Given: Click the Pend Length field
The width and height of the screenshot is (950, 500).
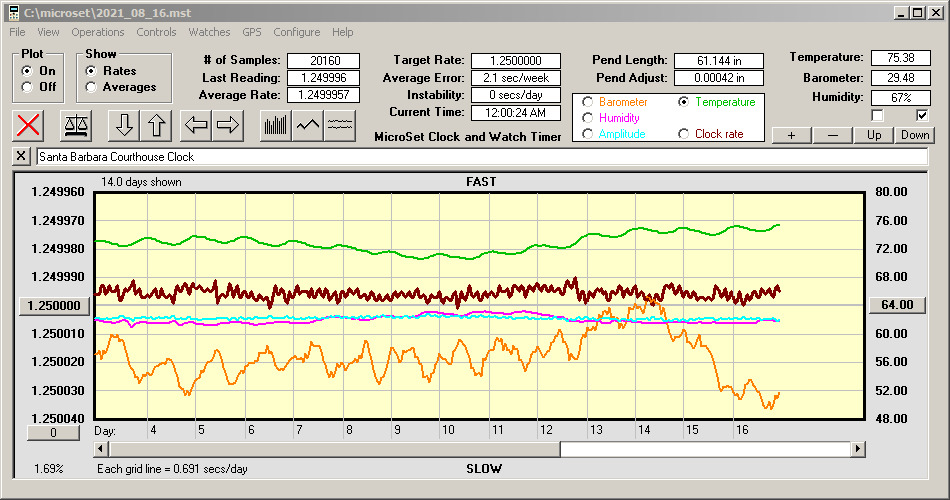Looking at the screenshot, I should (719, 61).
